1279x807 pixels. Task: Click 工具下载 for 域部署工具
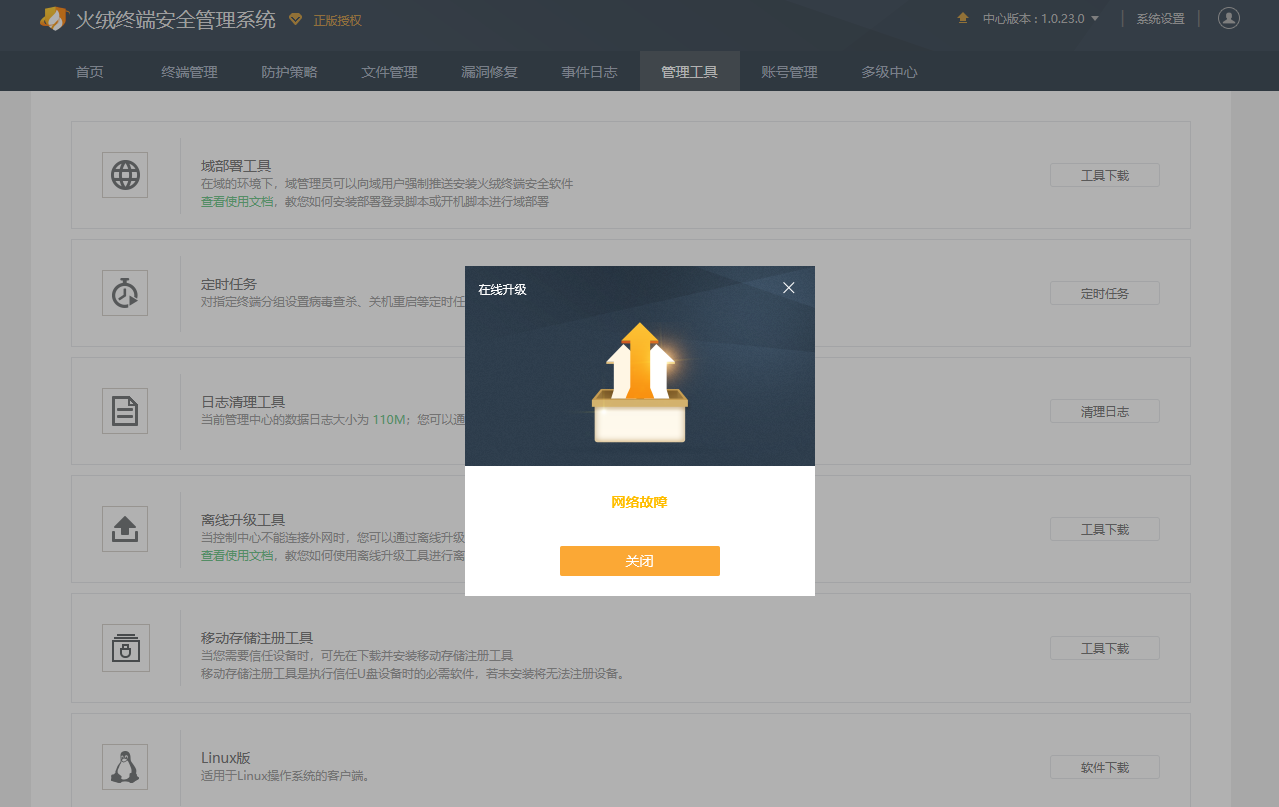pyautogui.click(x=1104, y=174)
